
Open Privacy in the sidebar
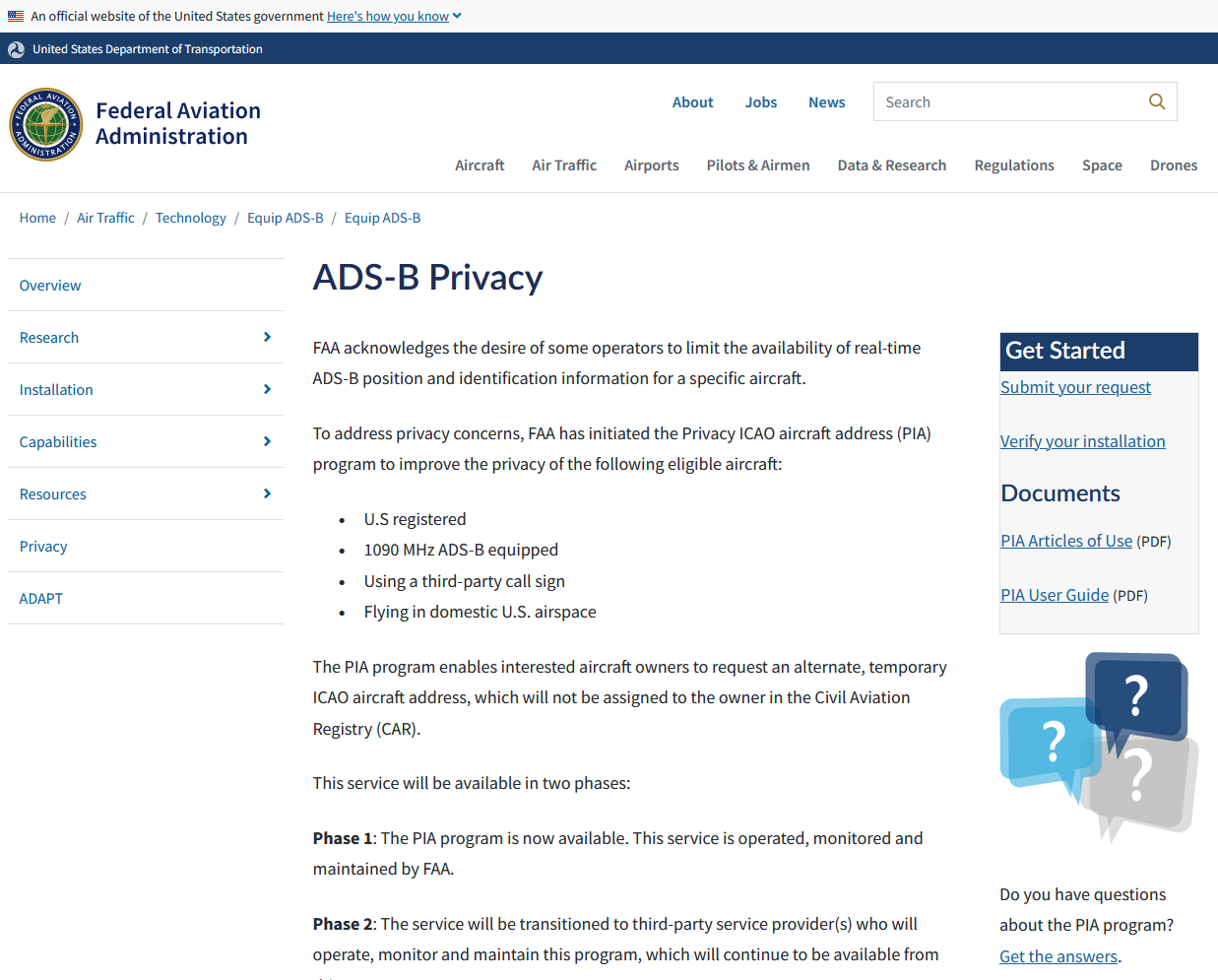click(43, 547)
